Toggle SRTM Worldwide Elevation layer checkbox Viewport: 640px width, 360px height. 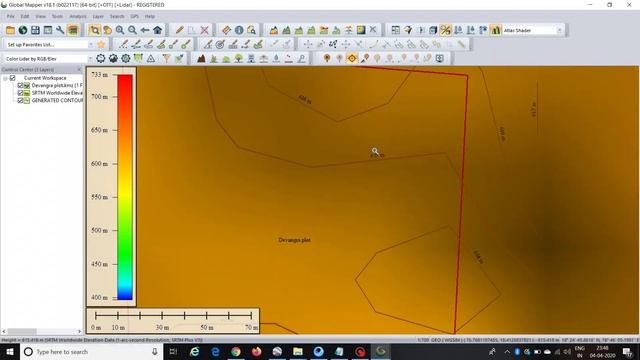[x=20, y=93]
